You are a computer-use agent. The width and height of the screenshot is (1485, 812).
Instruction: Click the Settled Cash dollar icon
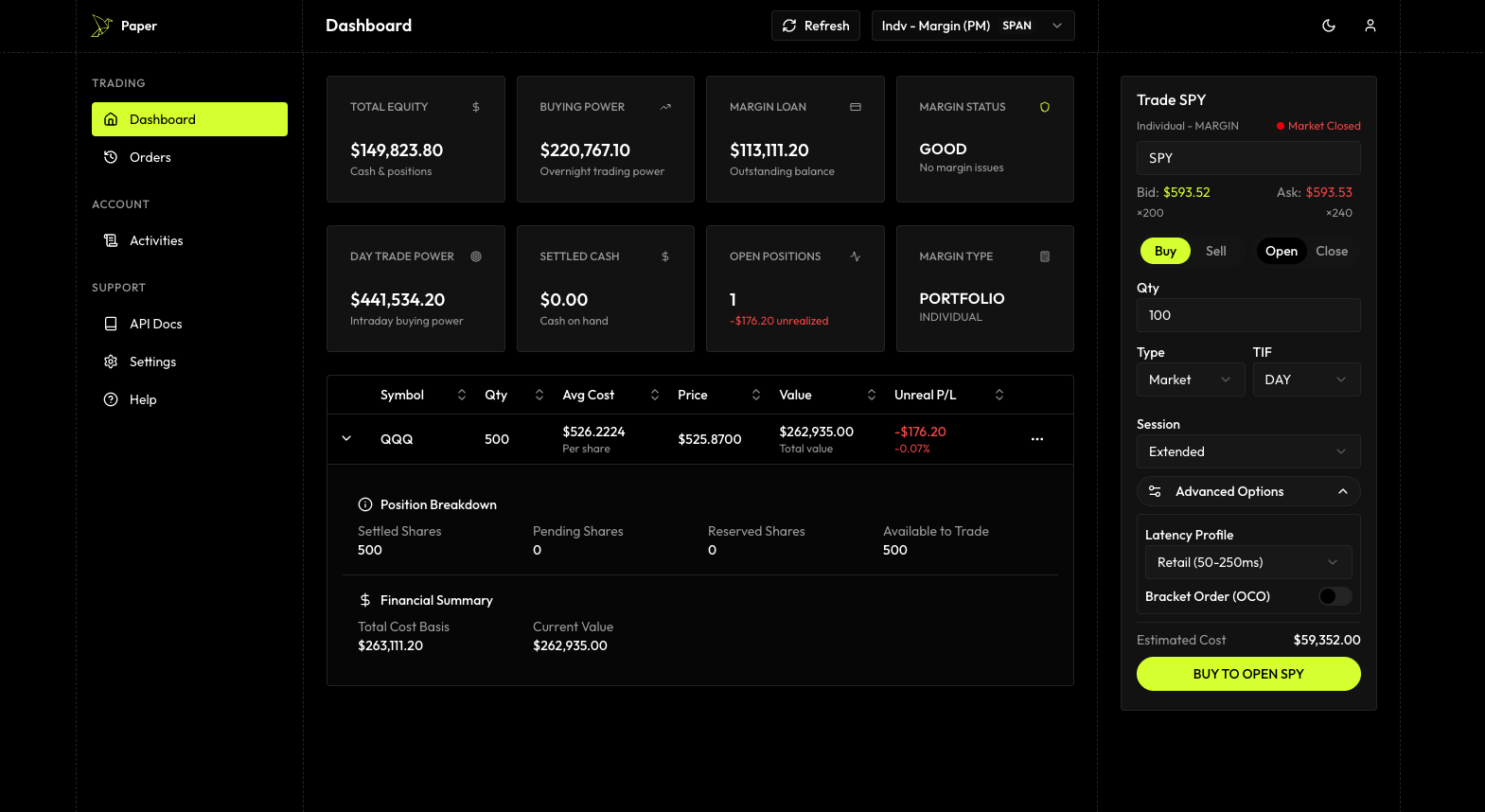click(x=665, y=256)
